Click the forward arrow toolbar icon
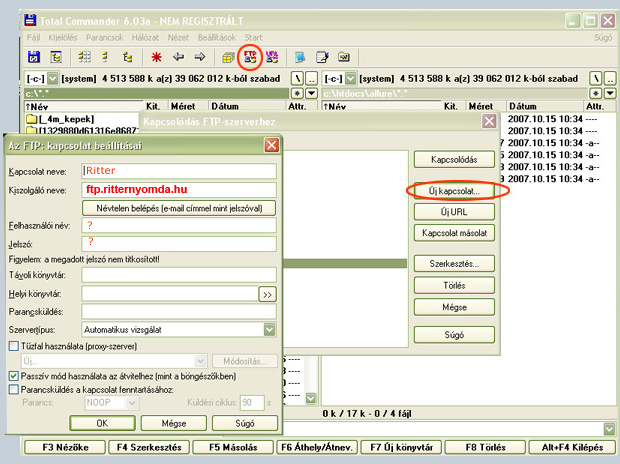The image size is (620, 464). pyautogui.click(x=199, y=57)
